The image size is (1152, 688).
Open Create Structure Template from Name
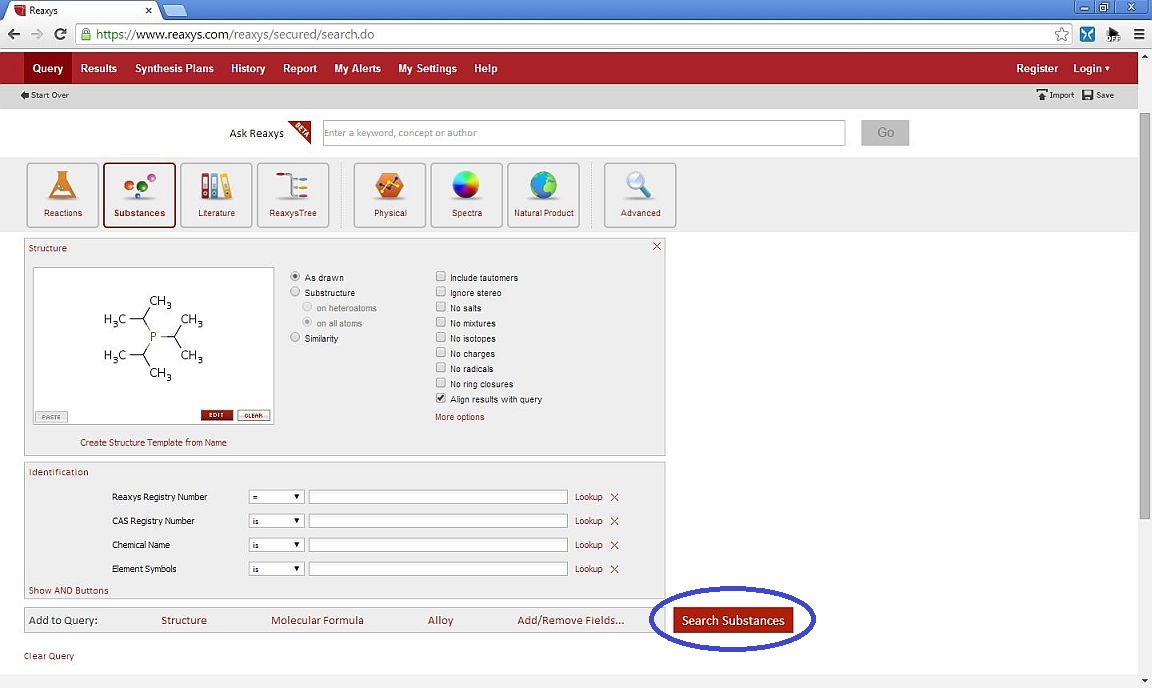pos(153,442)
